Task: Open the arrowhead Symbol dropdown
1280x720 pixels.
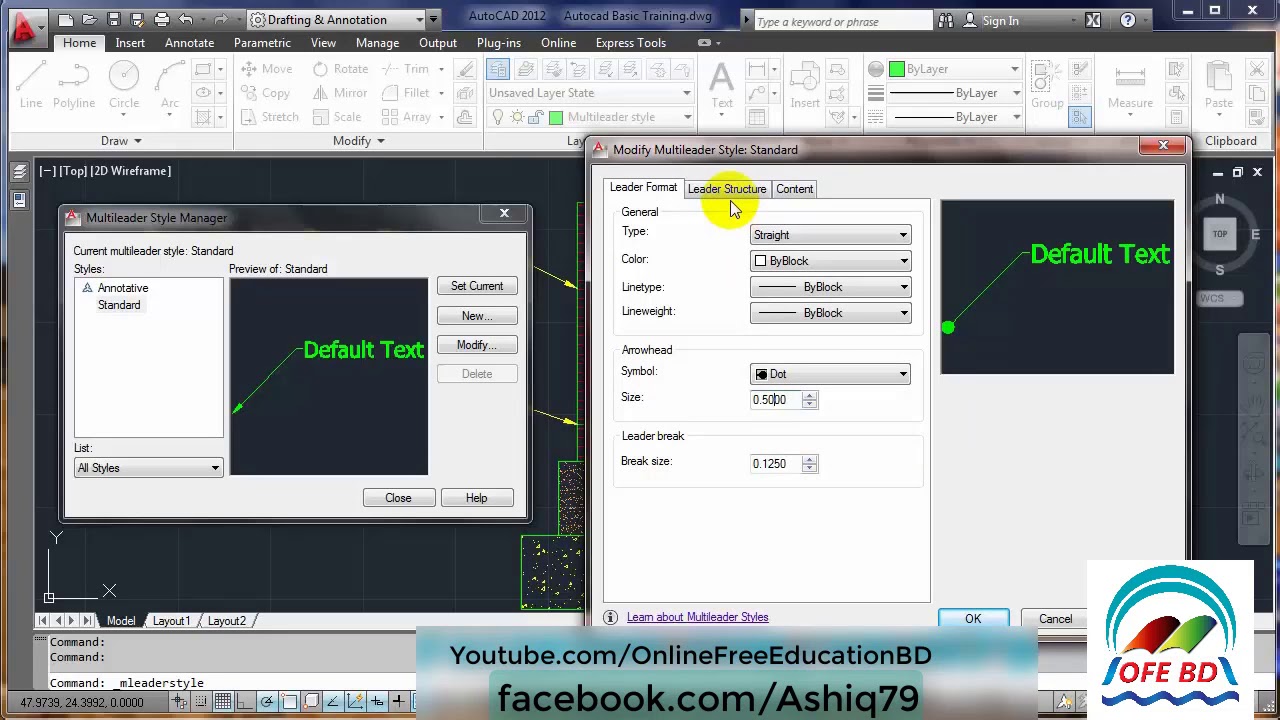Action: (830, 374)
